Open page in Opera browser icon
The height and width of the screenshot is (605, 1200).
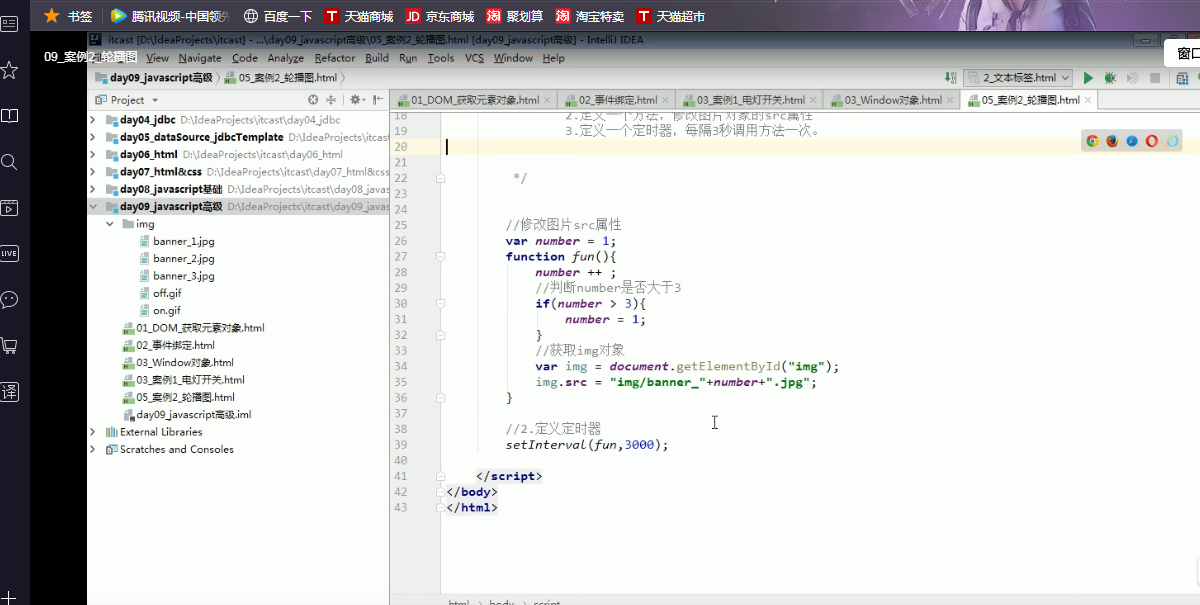coord(1152,142)
